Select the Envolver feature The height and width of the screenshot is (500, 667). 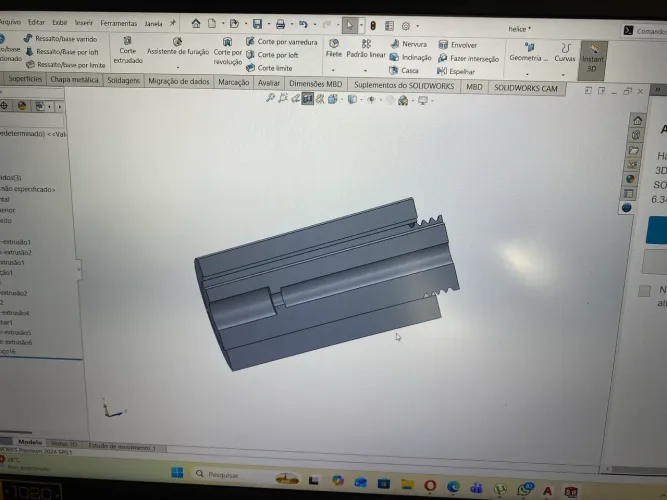point(458,45)
